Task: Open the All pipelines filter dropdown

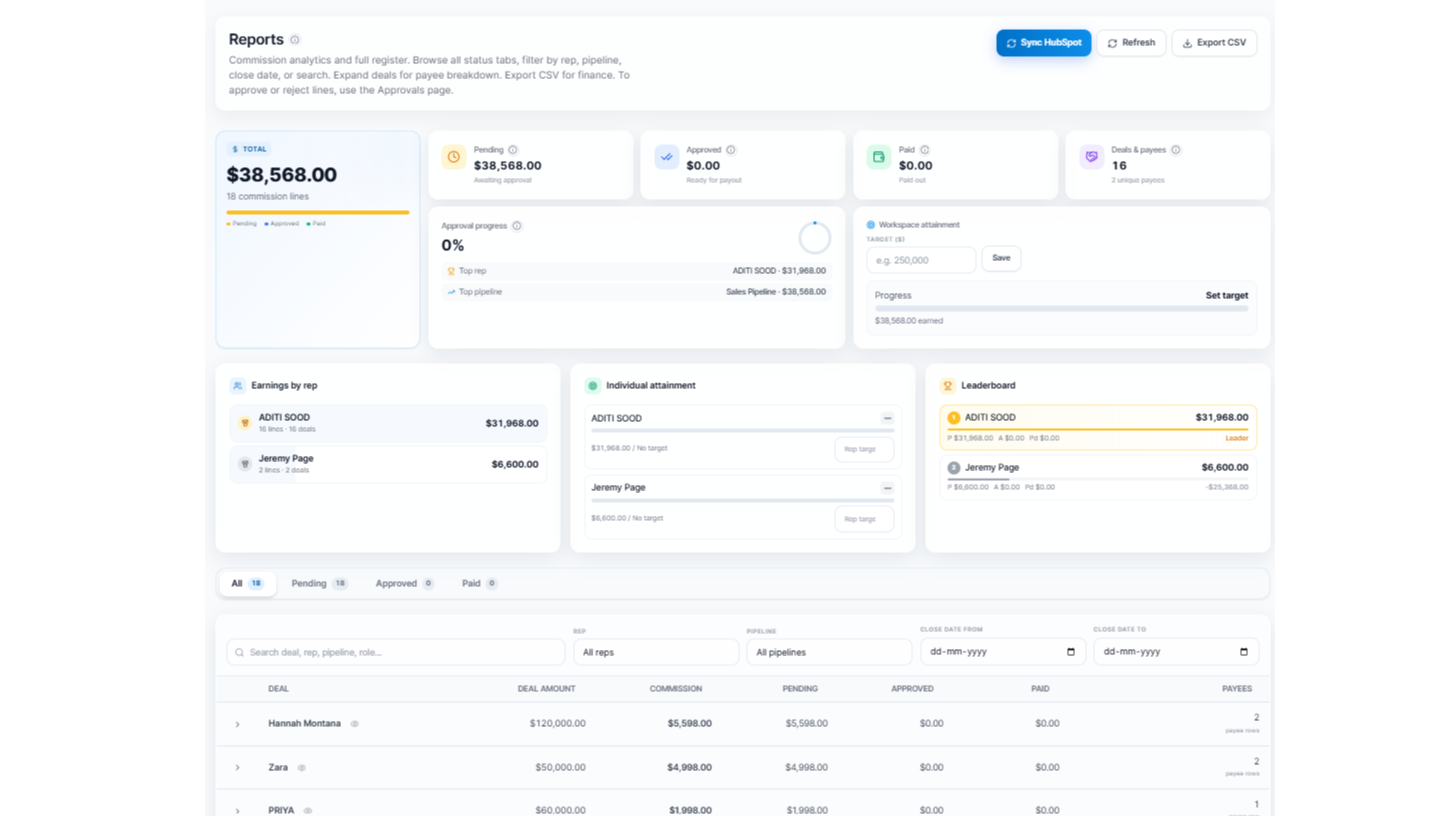Action: [829, 652]
